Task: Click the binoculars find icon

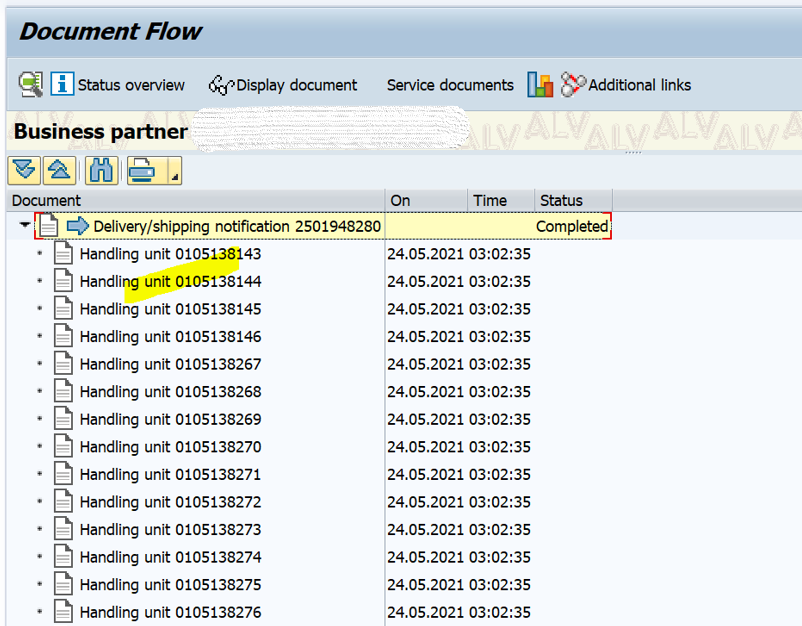Action: pyautogui.click(x=99, y=170)
